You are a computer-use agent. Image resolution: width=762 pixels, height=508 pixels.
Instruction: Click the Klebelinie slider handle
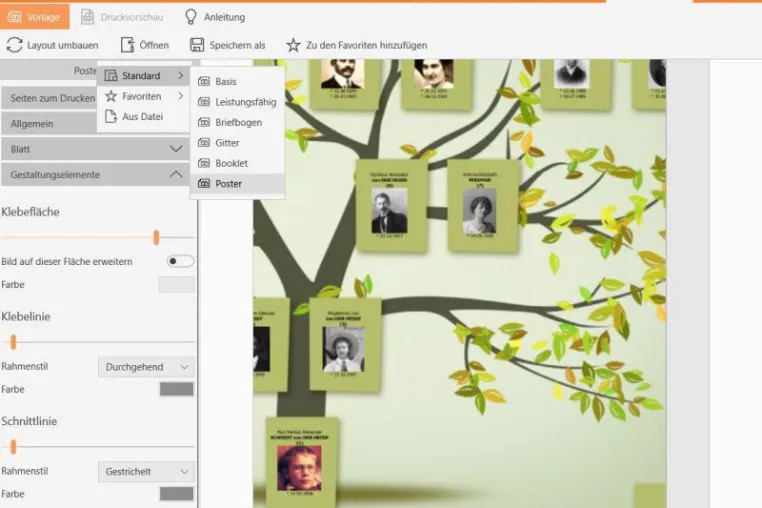tap(13, 342)
